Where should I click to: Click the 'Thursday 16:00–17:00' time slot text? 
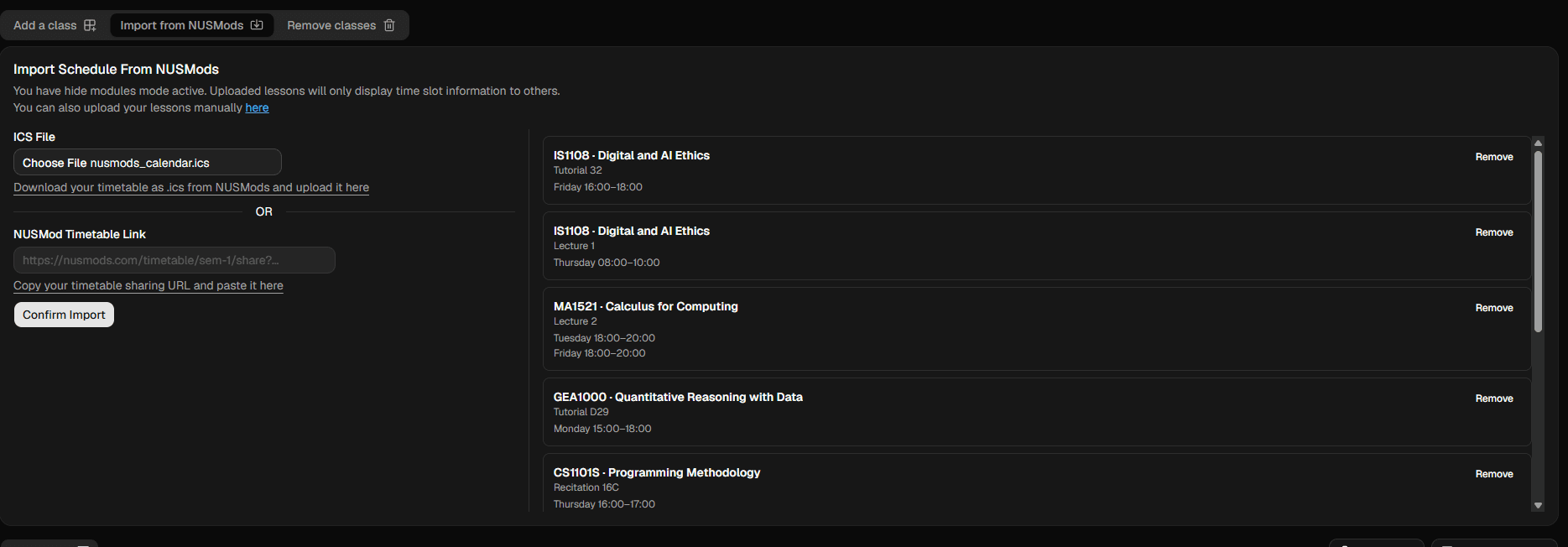[604, 504]
